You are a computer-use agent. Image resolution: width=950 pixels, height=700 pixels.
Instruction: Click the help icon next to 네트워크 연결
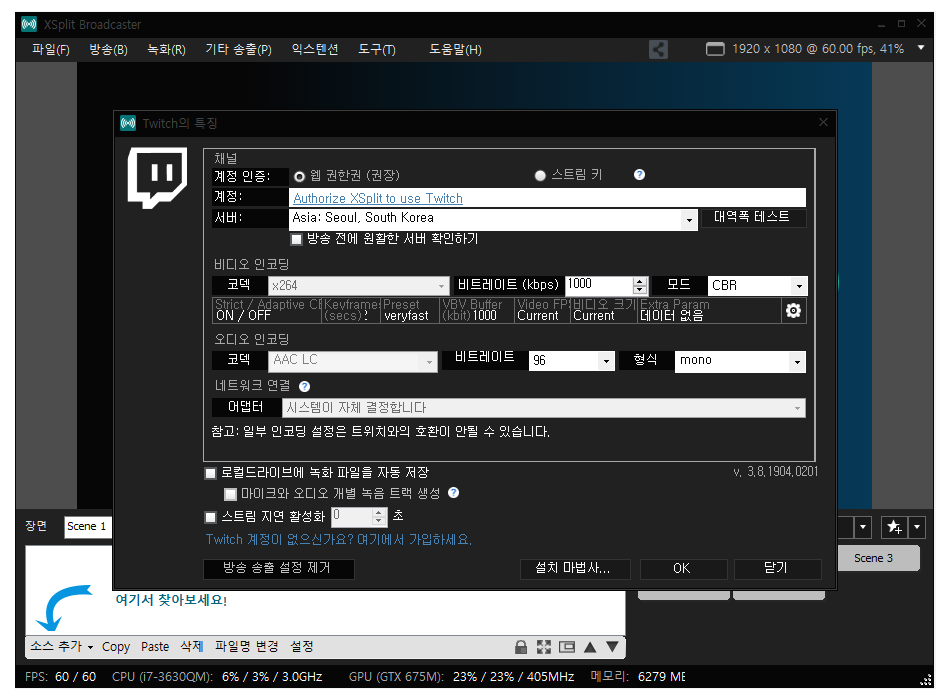tap(305, 386)
